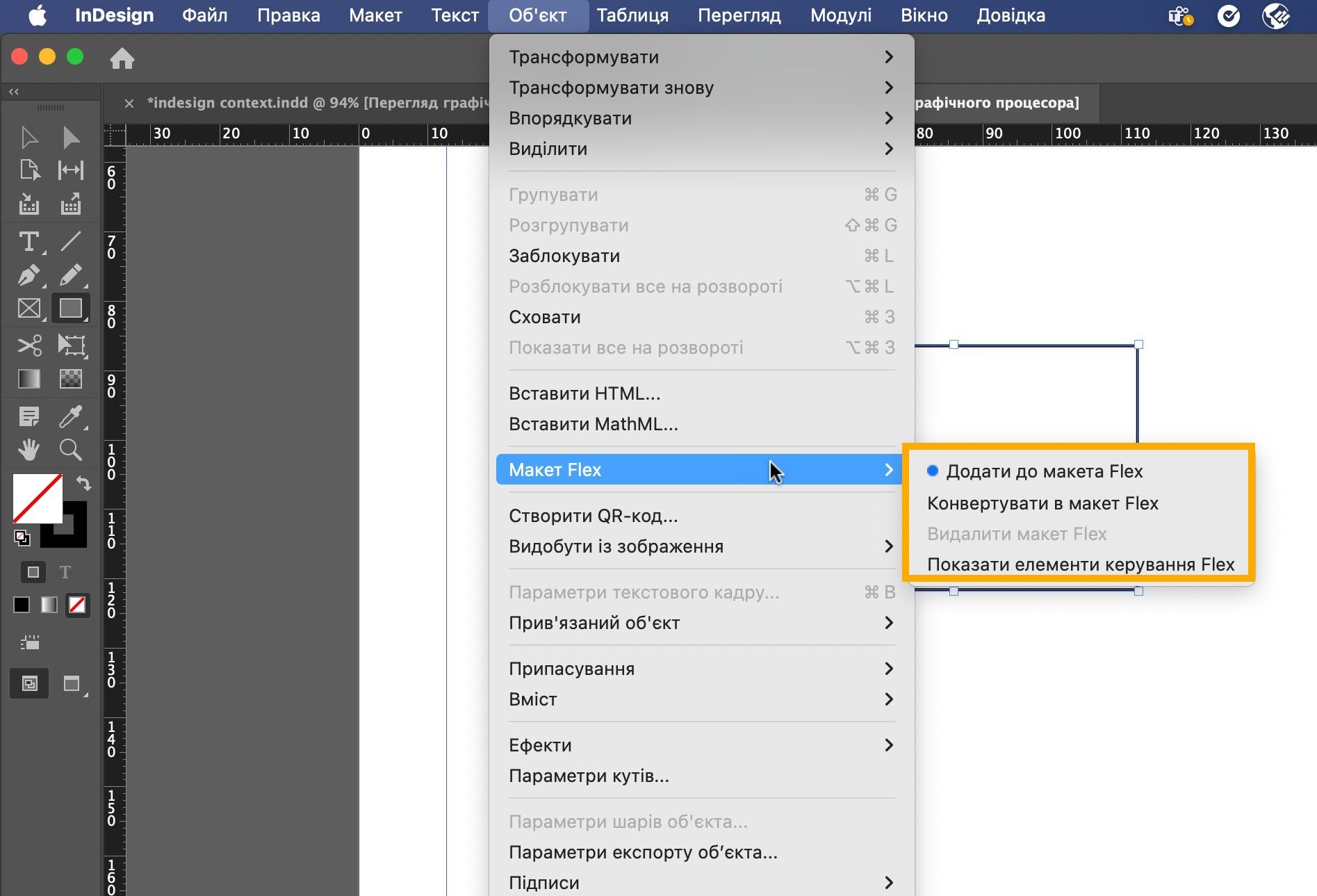The width and height of the screenshot is (1317, 896).
Task: Open Microsoft Teams menu bar icon
Action: point(1181,15)
